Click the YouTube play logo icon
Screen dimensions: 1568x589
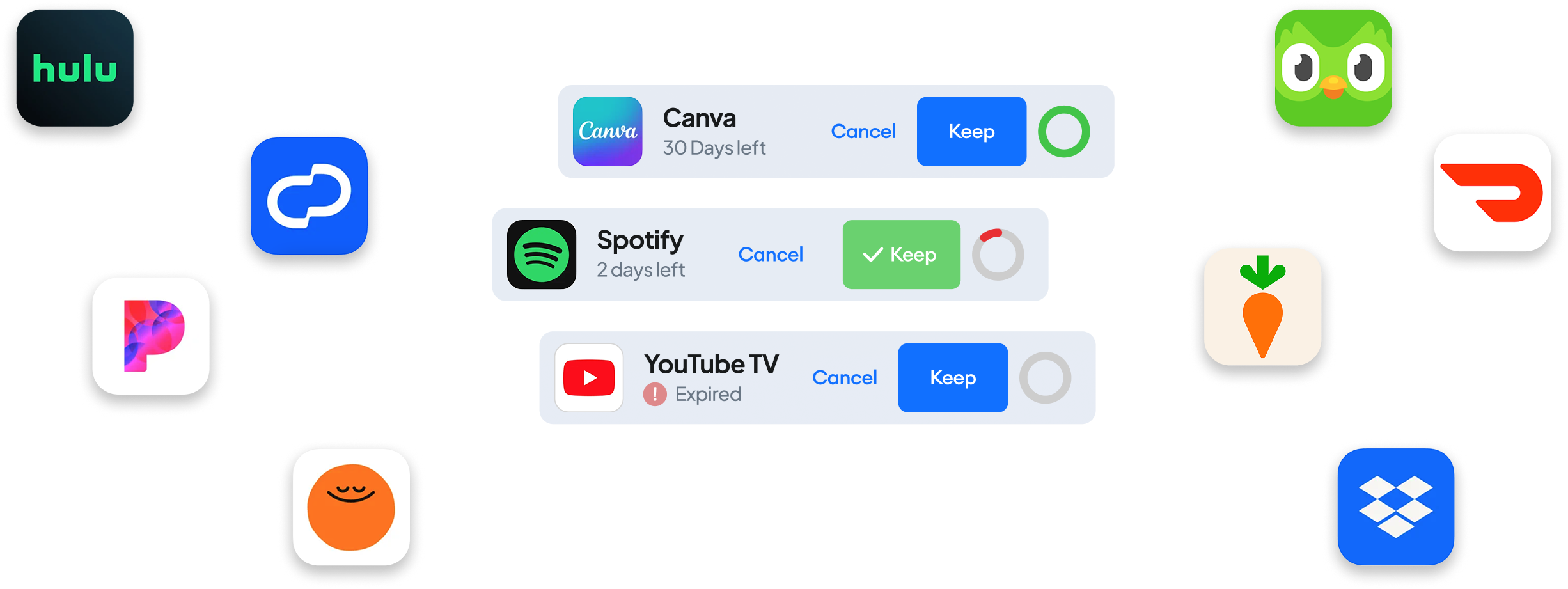[589, 377]
